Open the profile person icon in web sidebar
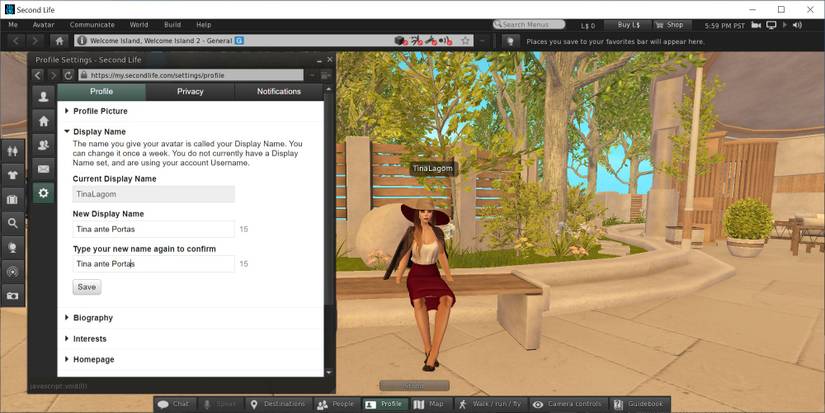The width and height of the screenshot is (825, 413). 44,96
